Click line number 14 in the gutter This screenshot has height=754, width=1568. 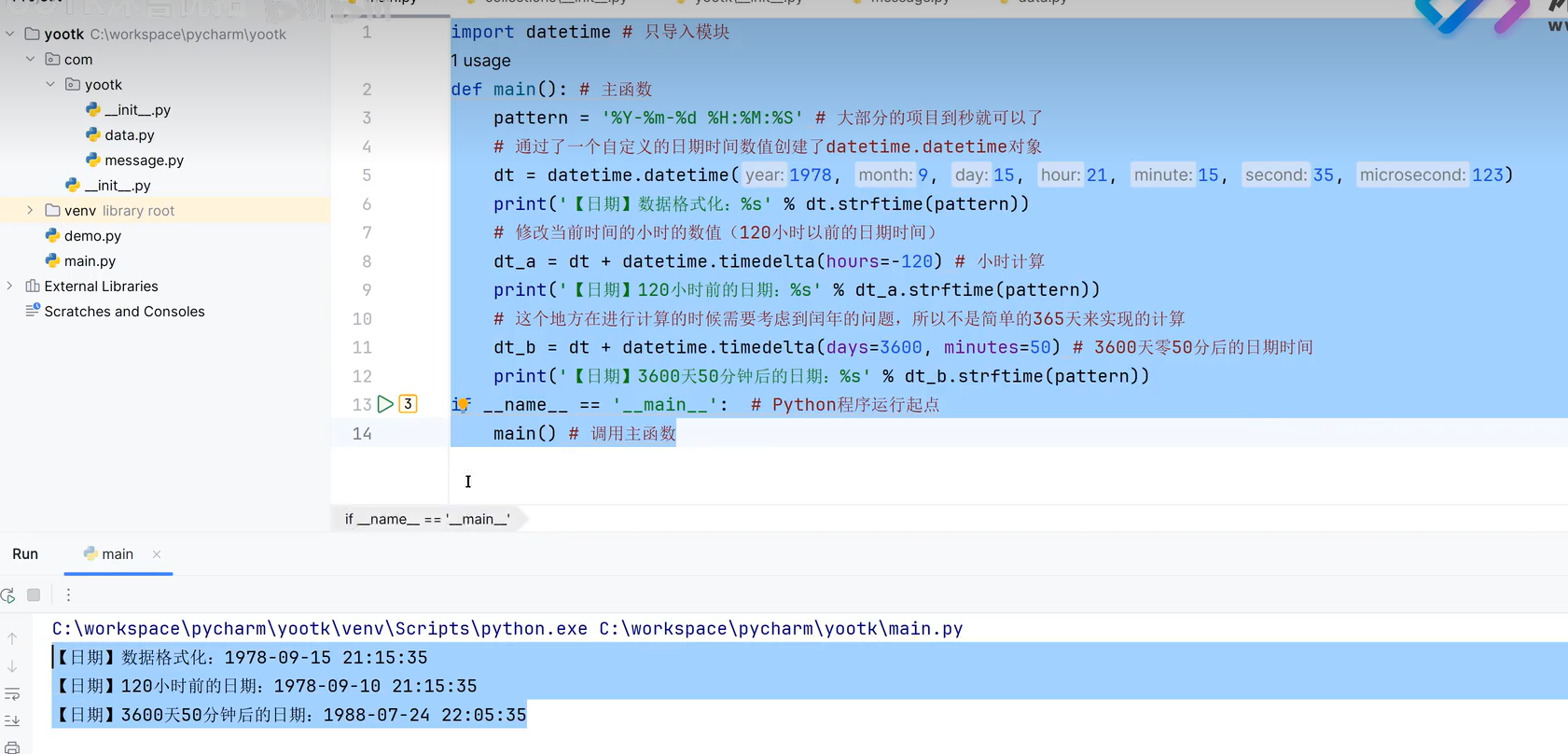point(362,433)
